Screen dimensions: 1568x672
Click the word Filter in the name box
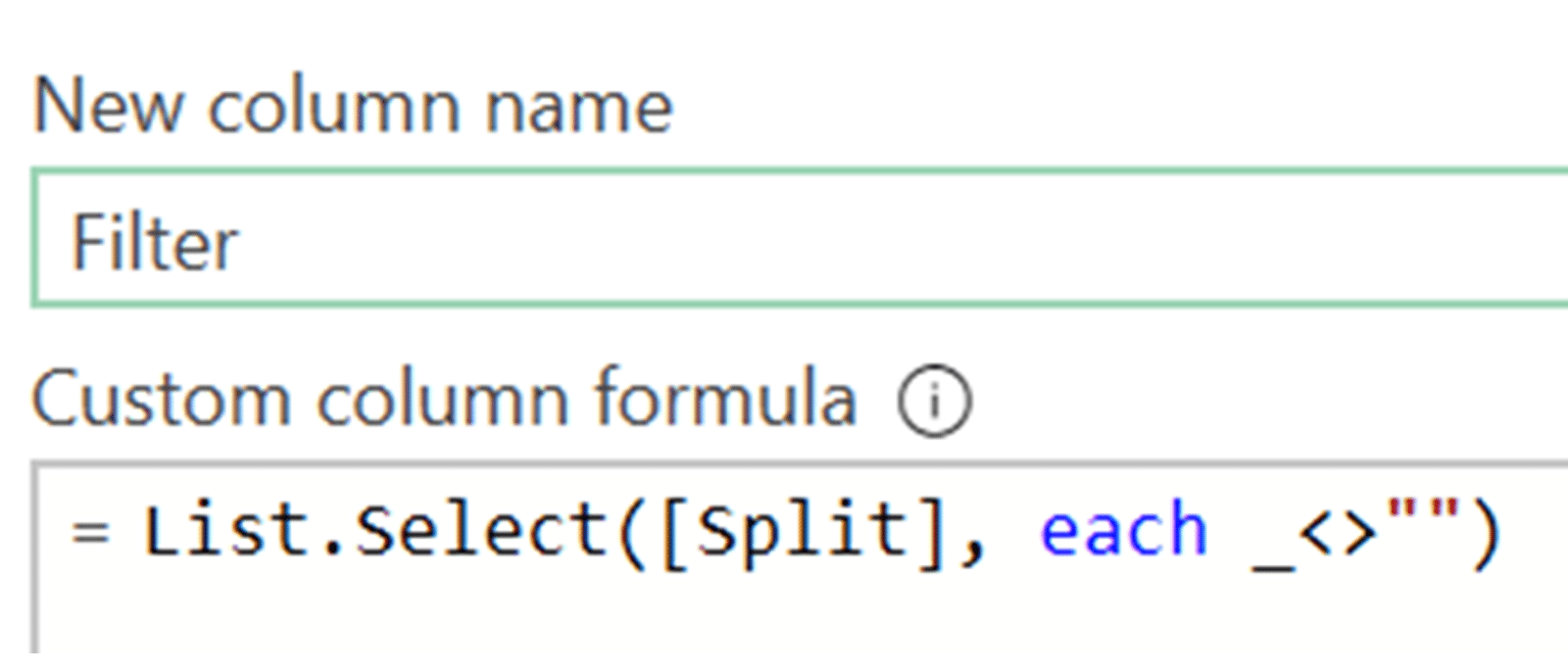155,242
